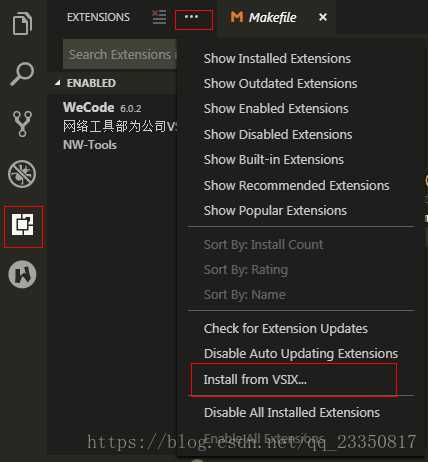Image resolution: width=428 pixels, height=462 pixels.
Task: Open the Source Control branch icon
Action: 22,124
